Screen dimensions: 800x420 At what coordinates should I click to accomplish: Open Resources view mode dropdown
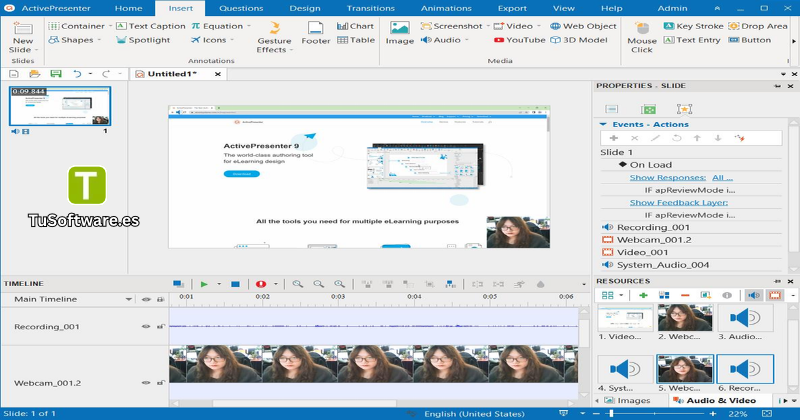tap(621, 295)
